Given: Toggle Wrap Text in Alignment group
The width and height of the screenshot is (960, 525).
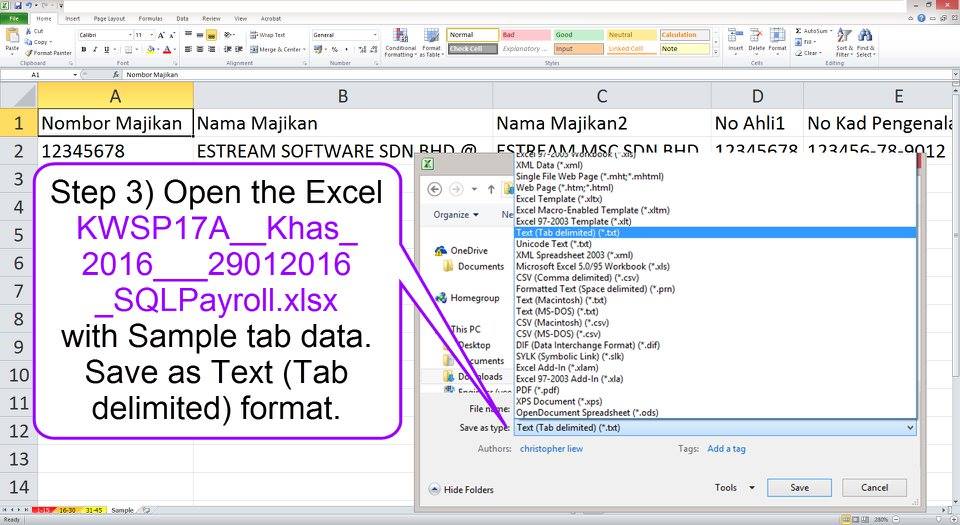Looking at the screenshot, I should 268,35.
